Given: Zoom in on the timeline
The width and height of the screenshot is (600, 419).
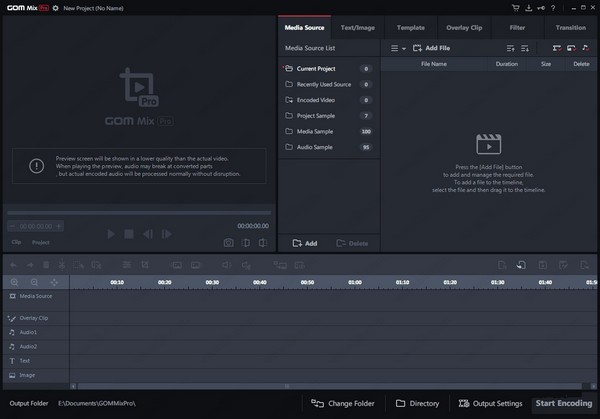Looking at the screenshot, I should click(x=15, y=283).
